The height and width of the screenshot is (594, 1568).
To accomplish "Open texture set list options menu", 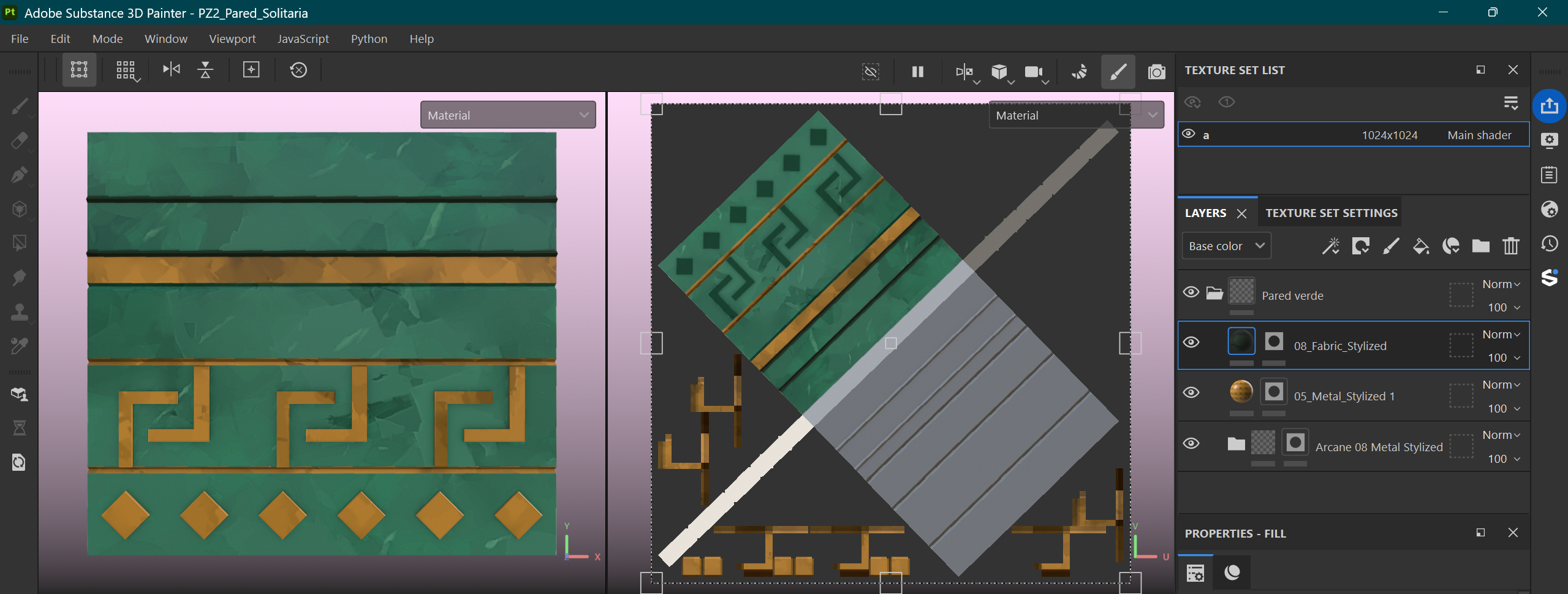I will [1510, 102].
